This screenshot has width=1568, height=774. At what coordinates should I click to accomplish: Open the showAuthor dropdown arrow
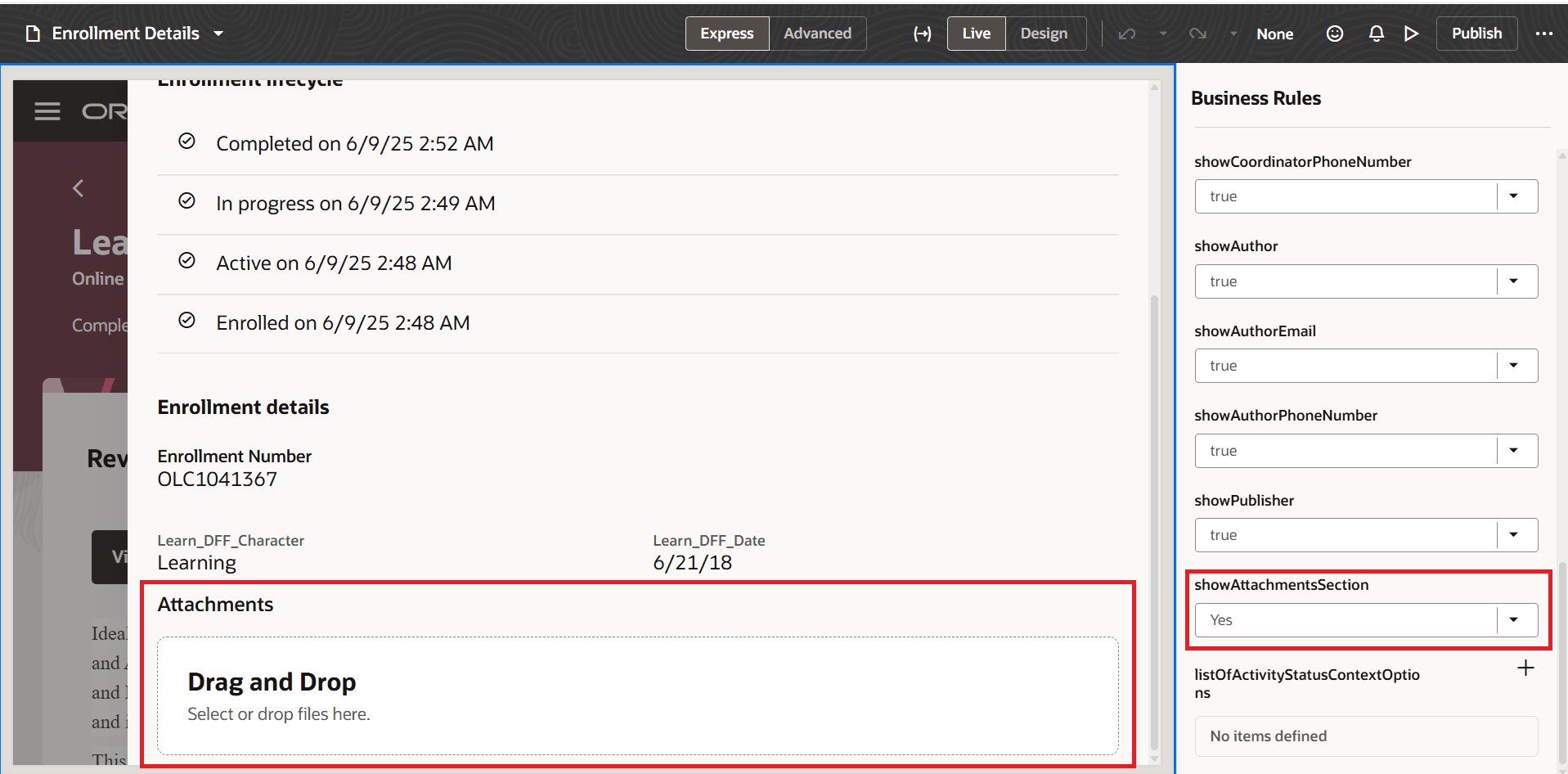[x=1514, y=281]
